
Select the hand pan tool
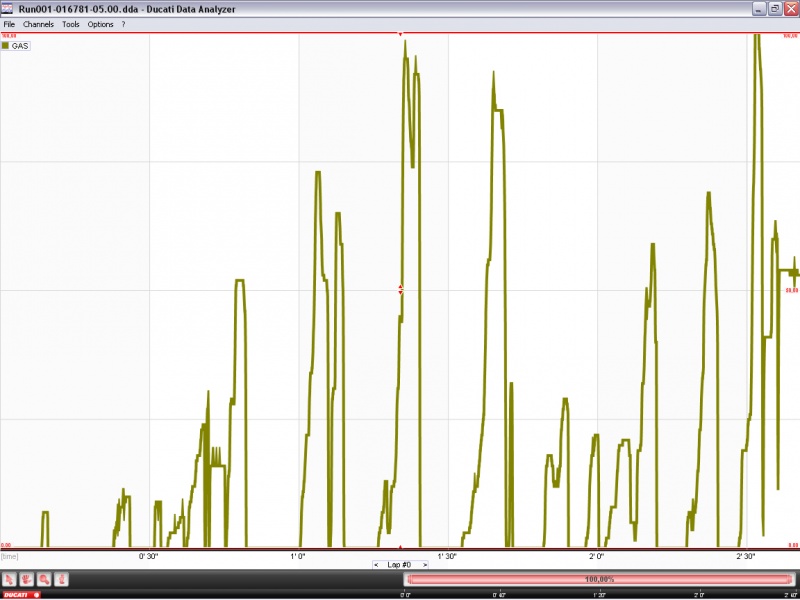coord(27,579)
